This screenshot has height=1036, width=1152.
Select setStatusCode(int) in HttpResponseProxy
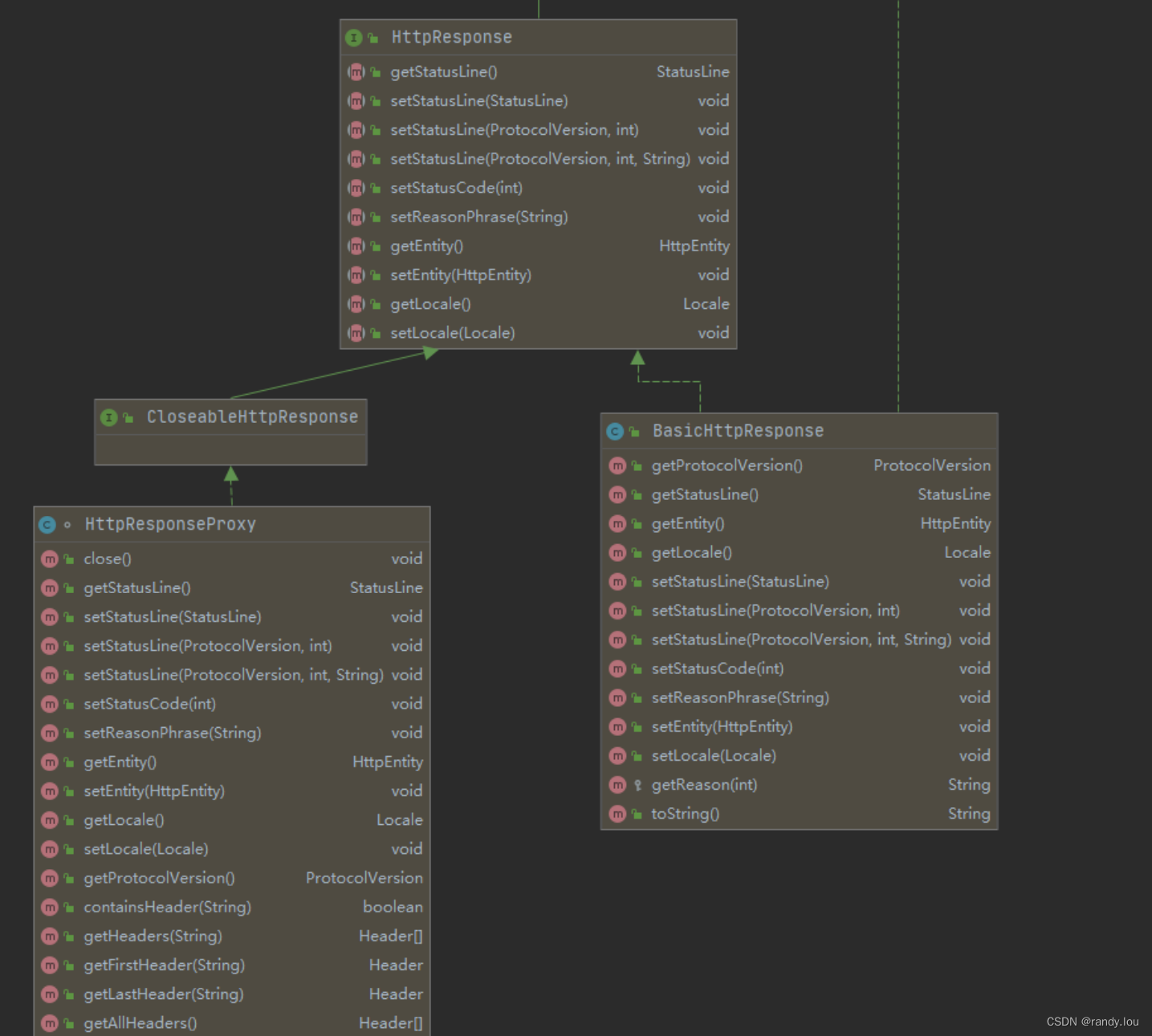[x=150, y=704]
